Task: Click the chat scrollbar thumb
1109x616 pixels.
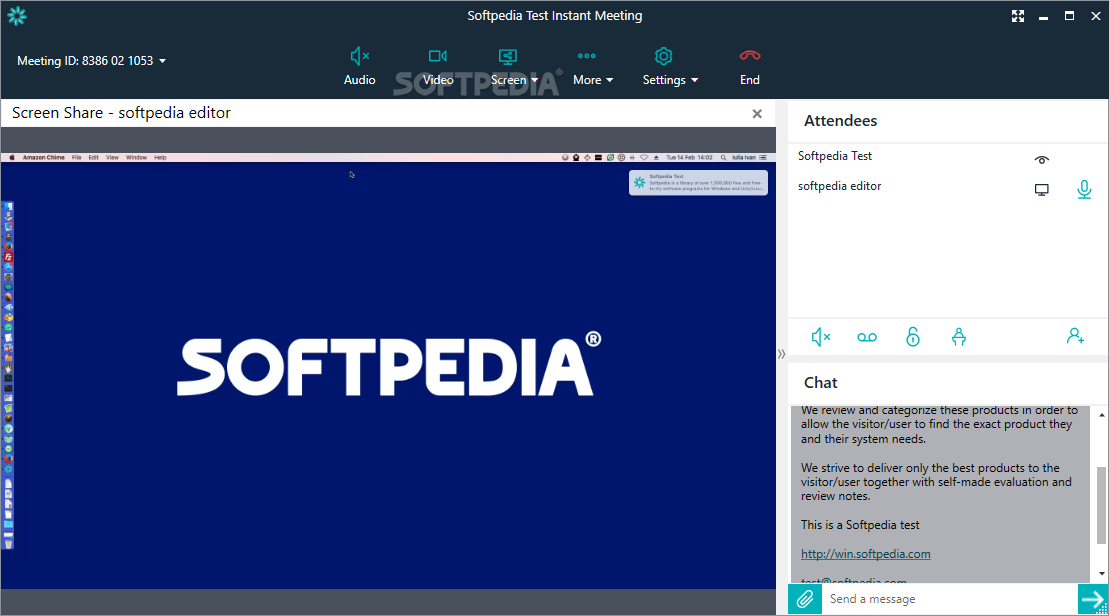Action: point(1101,506)
